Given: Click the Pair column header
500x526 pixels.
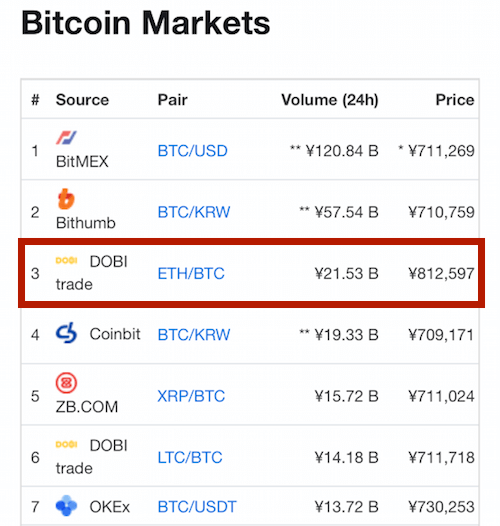Looking at the screenshot, I should [172, 100].
